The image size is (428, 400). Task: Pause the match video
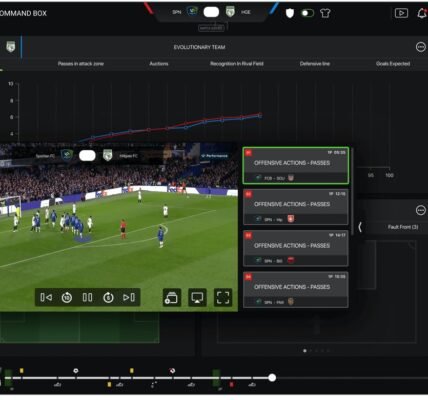coord(87,297)
